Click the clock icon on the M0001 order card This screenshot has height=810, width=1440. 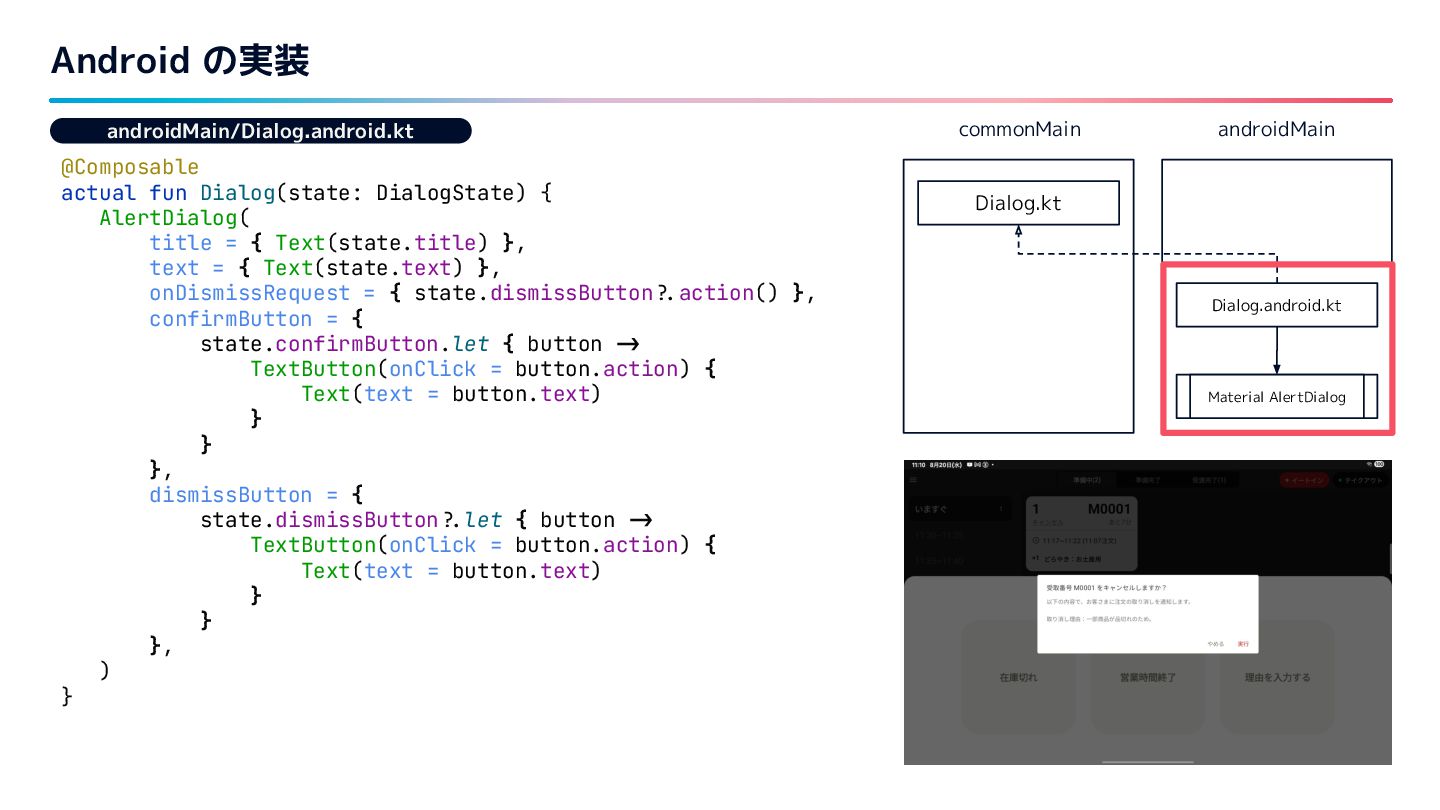[x=1035, y=541]
